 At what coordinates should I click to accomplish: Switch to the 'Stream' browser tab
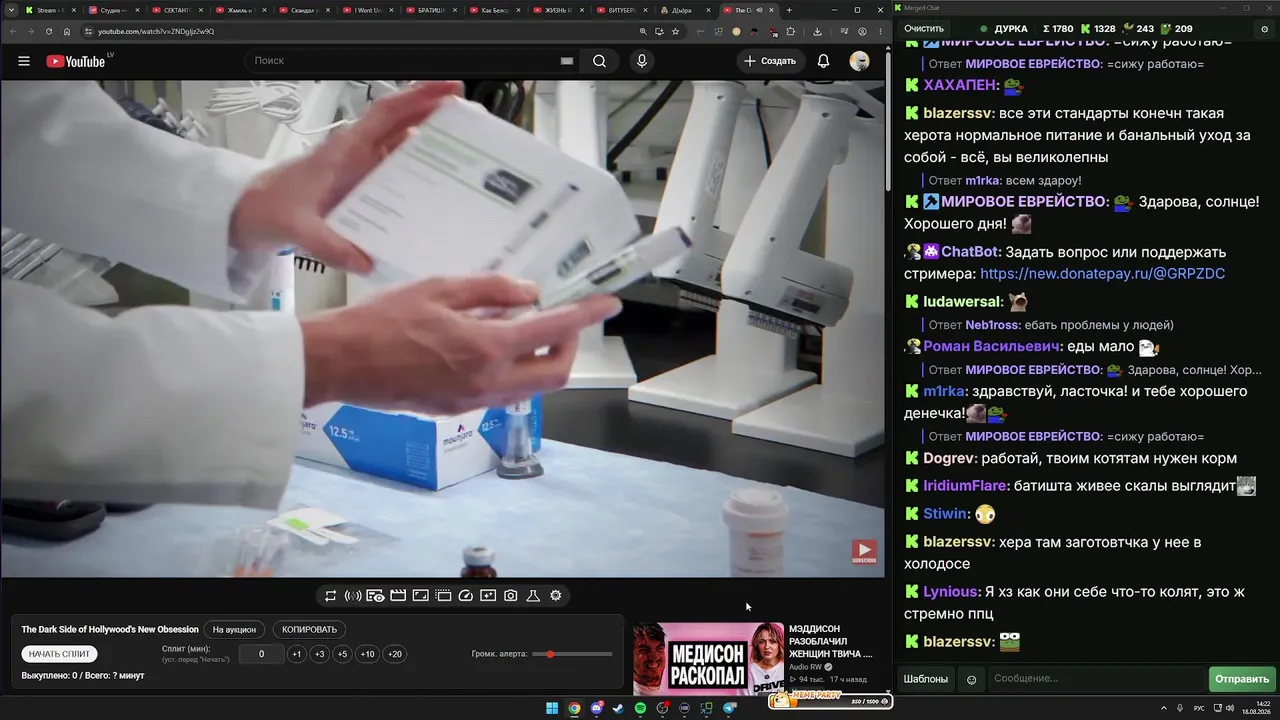[x=50, y=10]
